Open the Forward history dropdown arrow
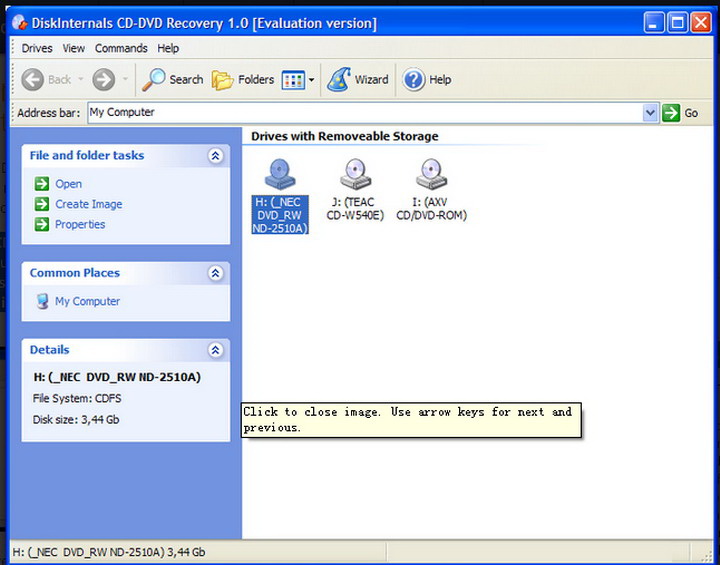Viewport: 720px width, 565px height. (x=125, y=79)
